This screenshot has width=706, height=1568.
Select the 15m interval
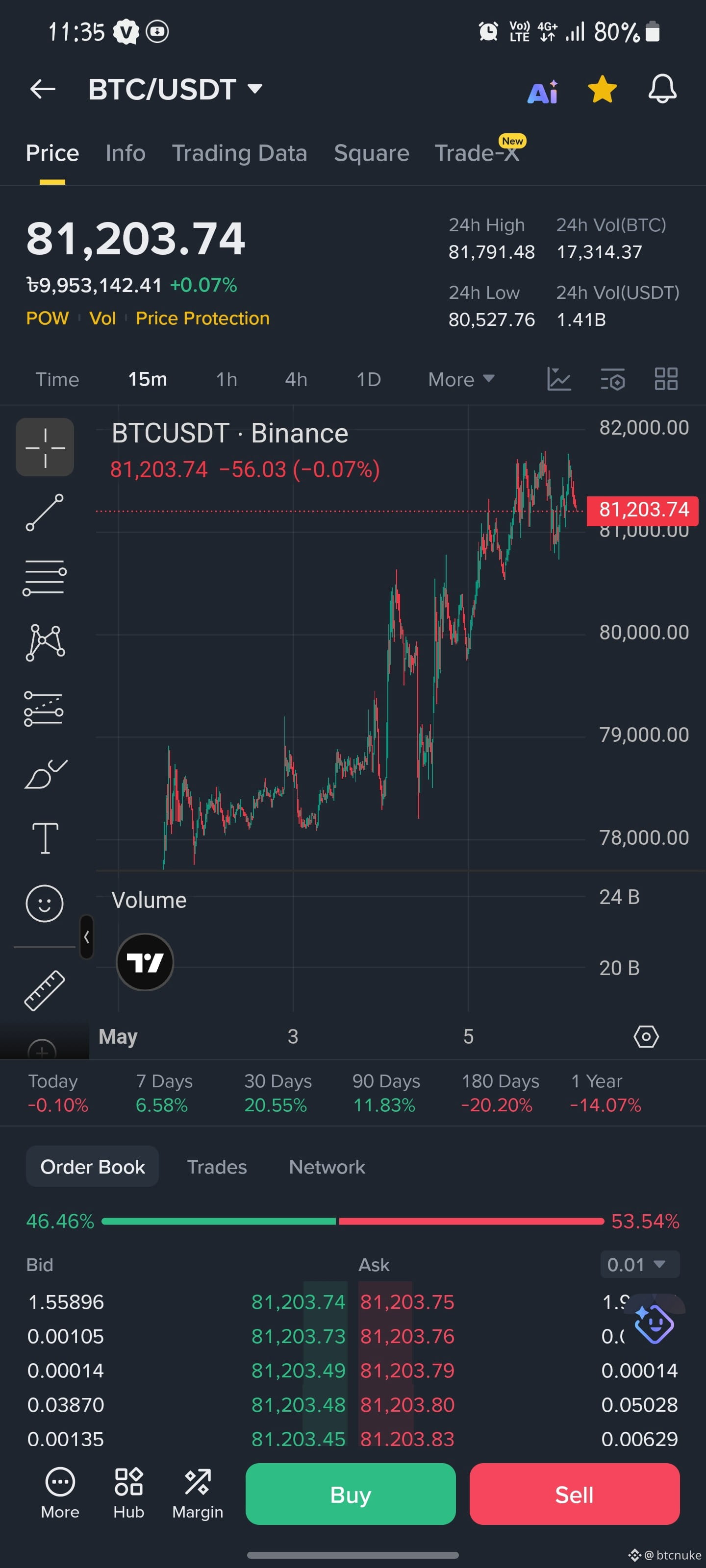pos(148,379)
